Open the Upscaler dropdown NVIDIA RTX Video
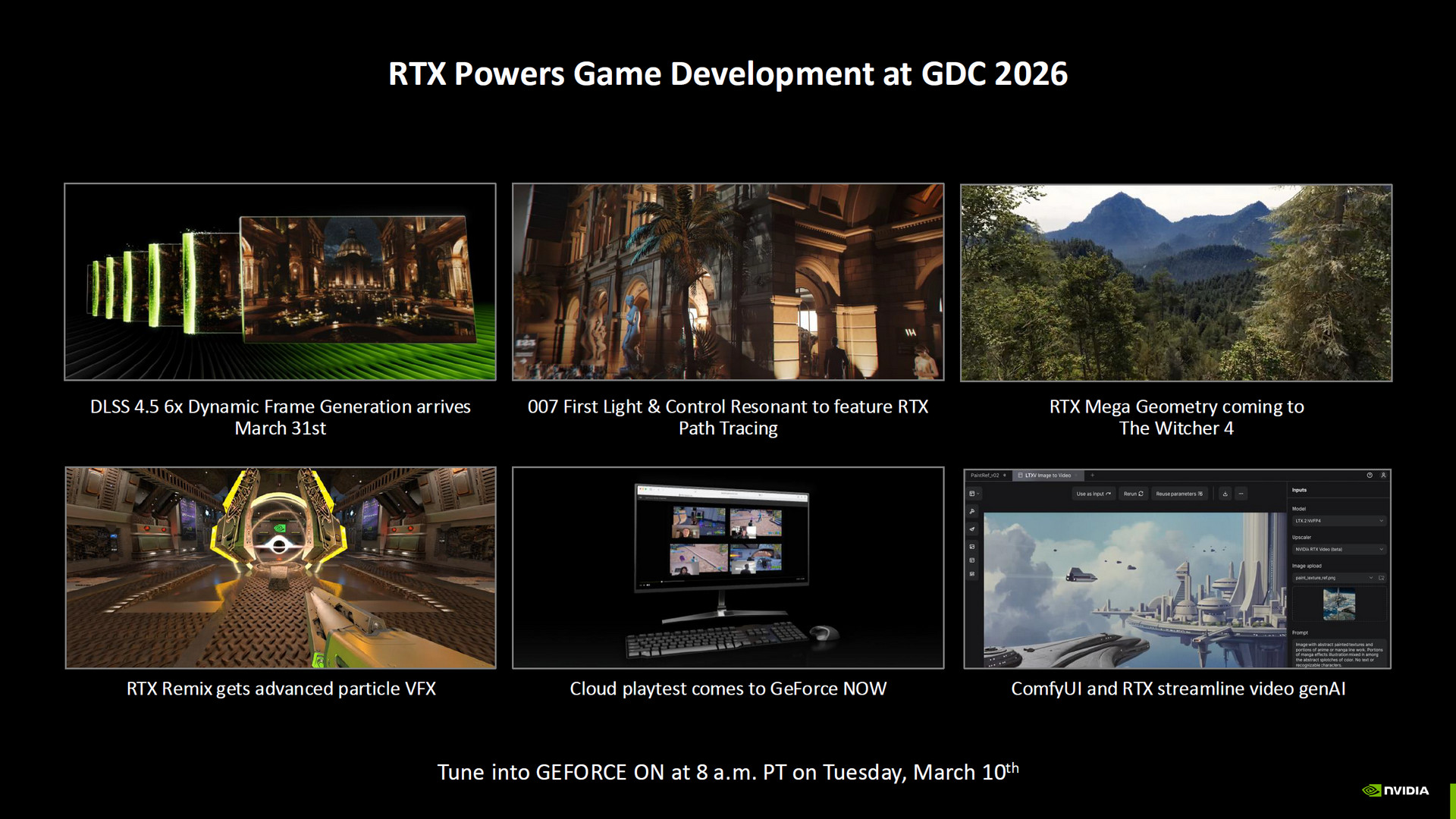This screenshot has height=819, width=1456. (1338, 549)
